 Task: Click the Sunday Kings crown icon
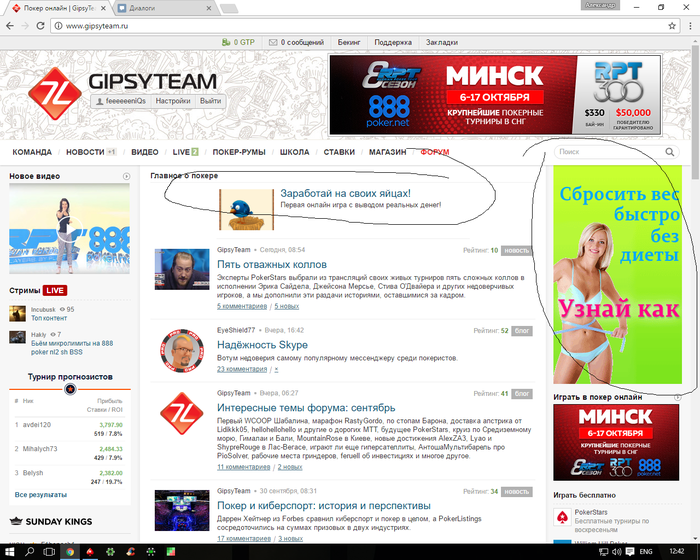point(16,521)
